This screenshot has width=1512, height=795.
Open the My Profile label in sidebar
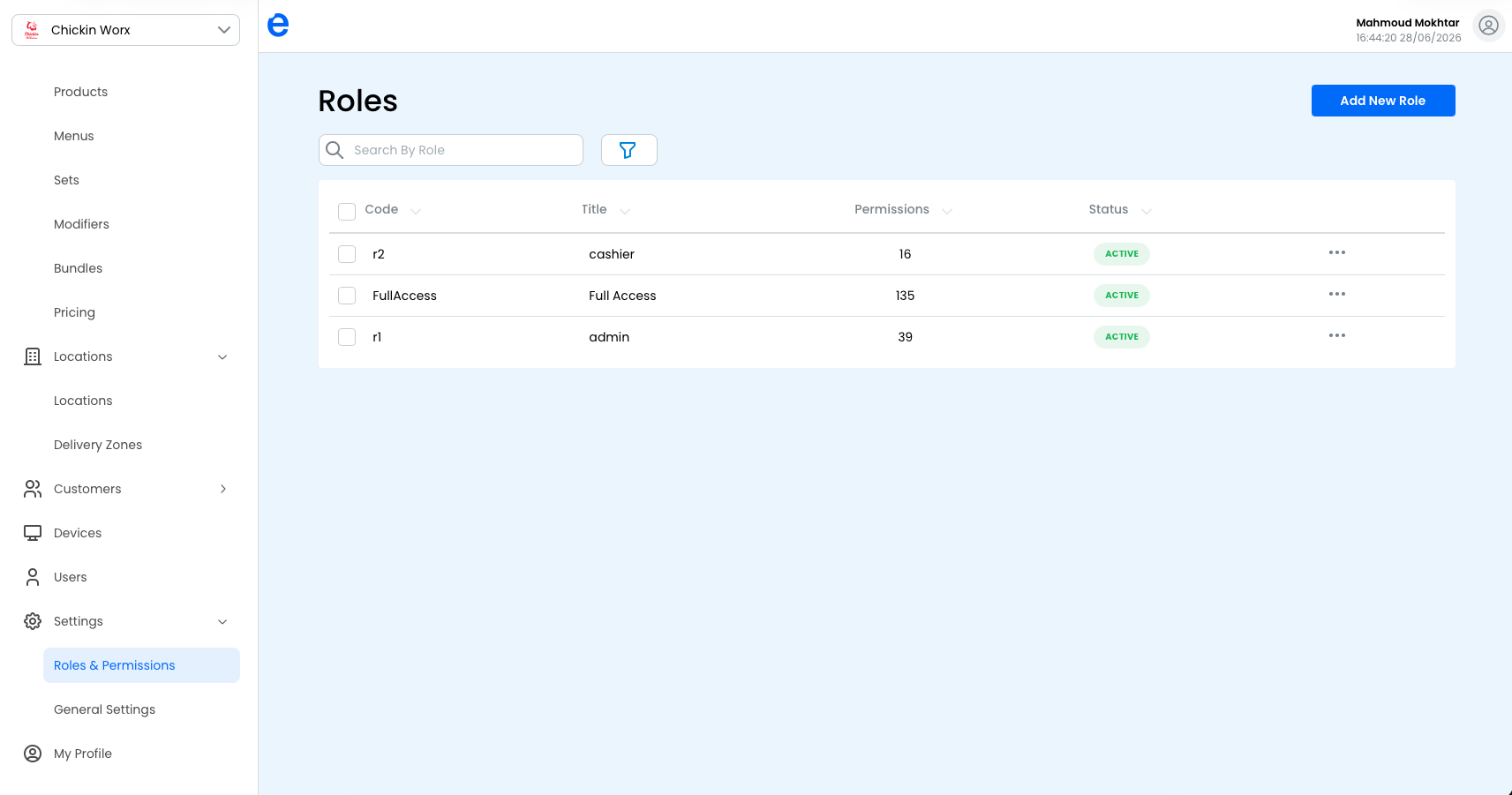83,754
